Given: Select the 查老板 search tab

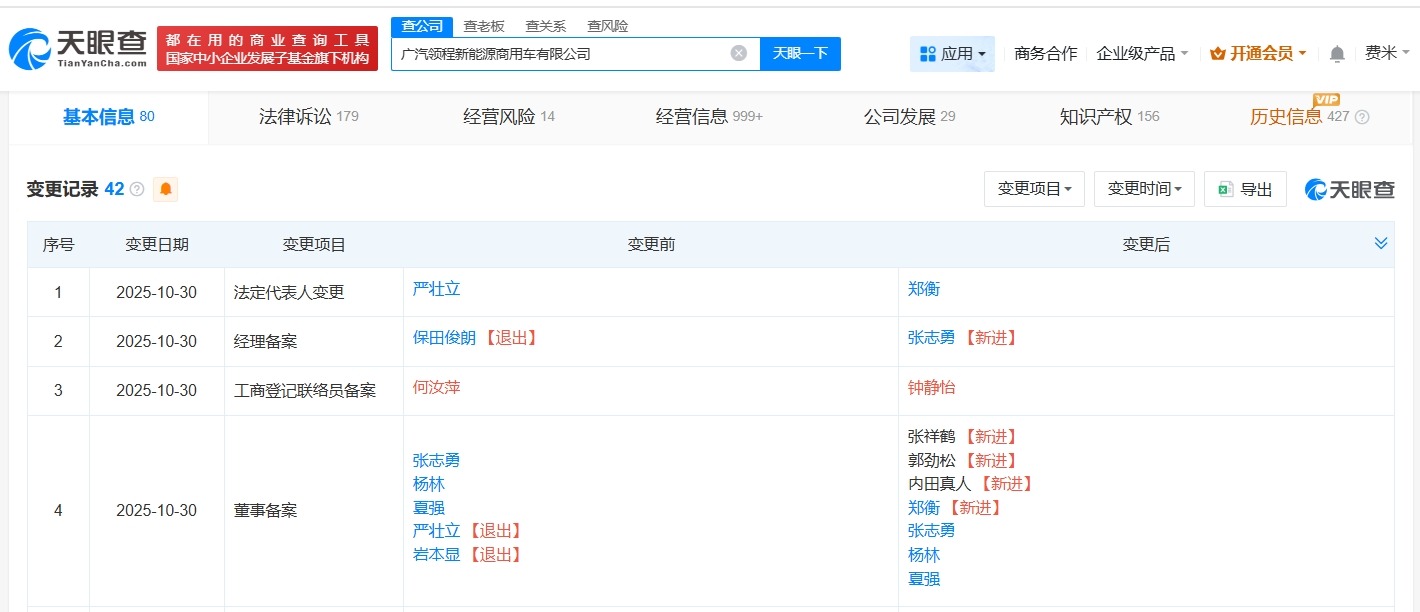Looking at the screenshot, I should [x=485, y=25].
